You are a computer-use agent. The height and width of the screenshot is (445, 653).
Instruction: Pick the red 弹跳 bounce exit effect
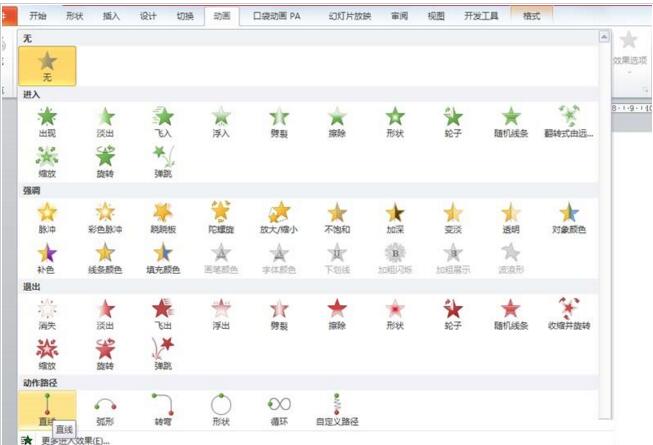(163, 354)
